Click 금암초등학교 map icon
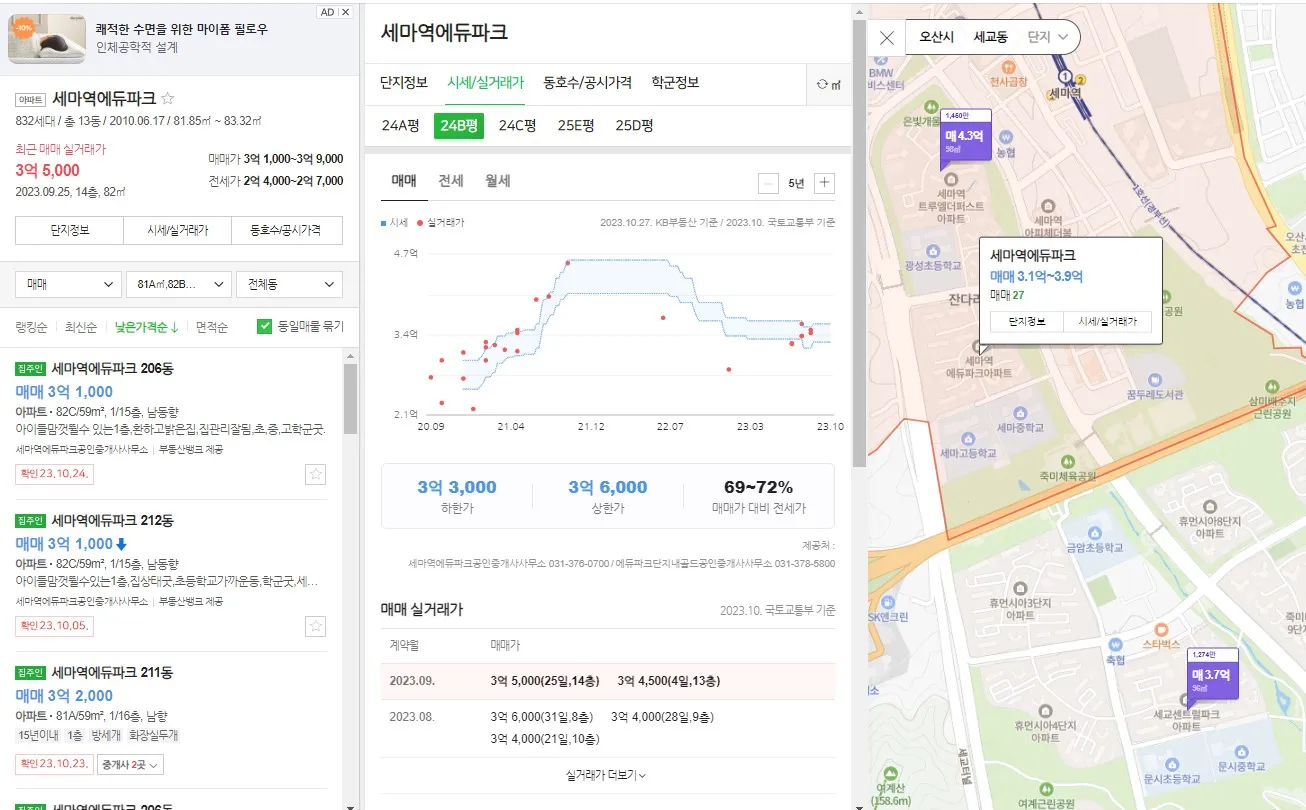This screenshot has height=810, width=1306. coord(1095,532)
